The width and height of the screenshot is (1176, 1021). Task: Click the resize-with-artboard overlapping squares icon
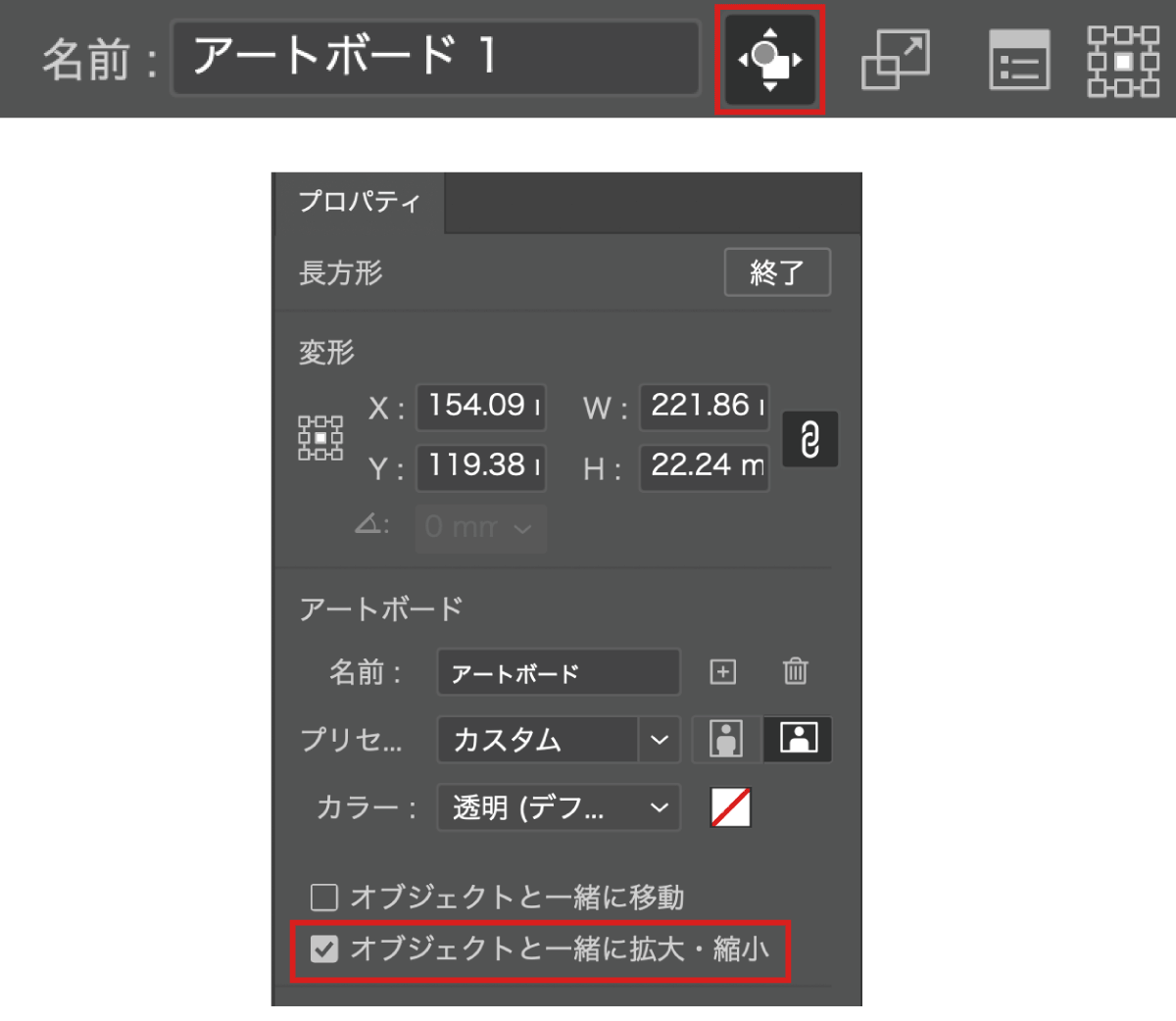[895, 61]
